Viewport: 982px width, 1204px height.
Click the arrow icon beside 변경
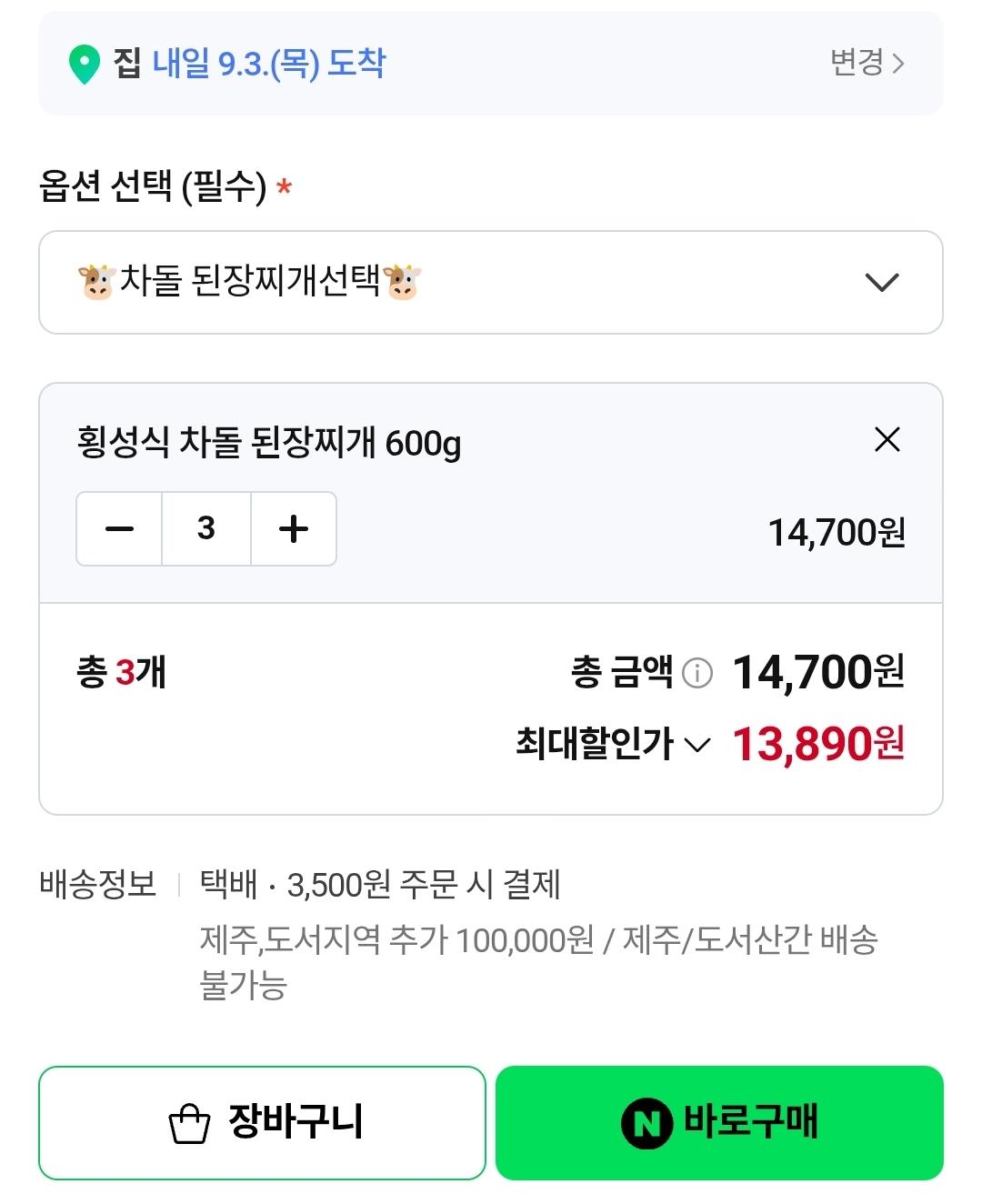click(897, 63)
